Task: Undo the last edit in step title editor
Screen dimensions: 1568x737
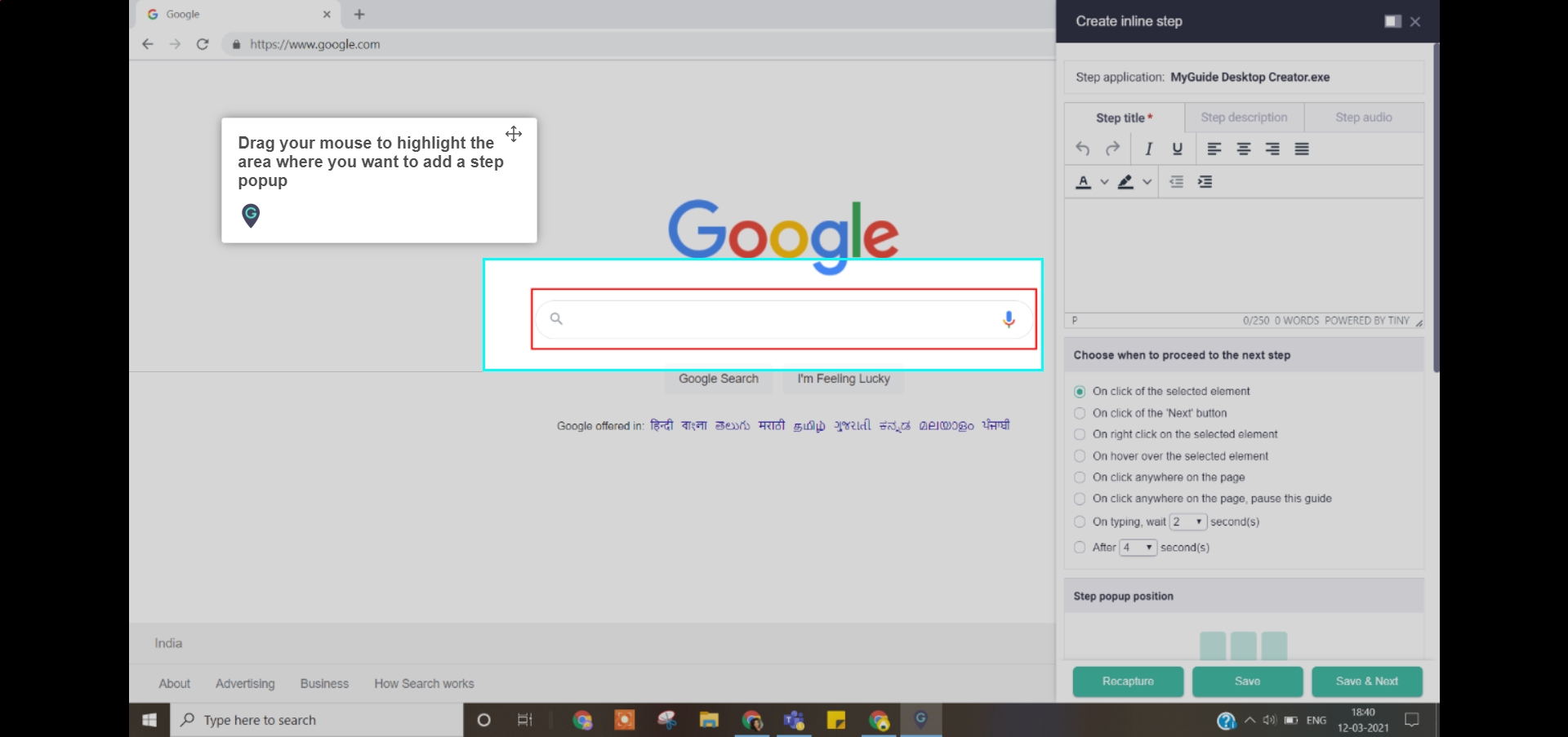Action: click(x=1083, y=149)
